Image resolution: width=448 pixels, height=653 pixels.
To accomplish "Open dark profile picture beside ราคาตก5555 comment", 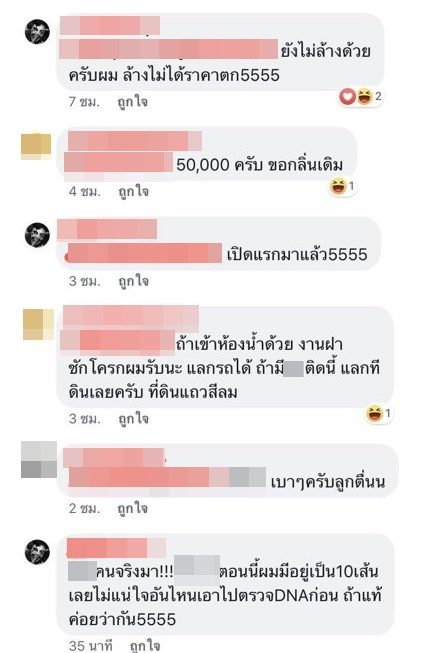I will pos(37,31).
